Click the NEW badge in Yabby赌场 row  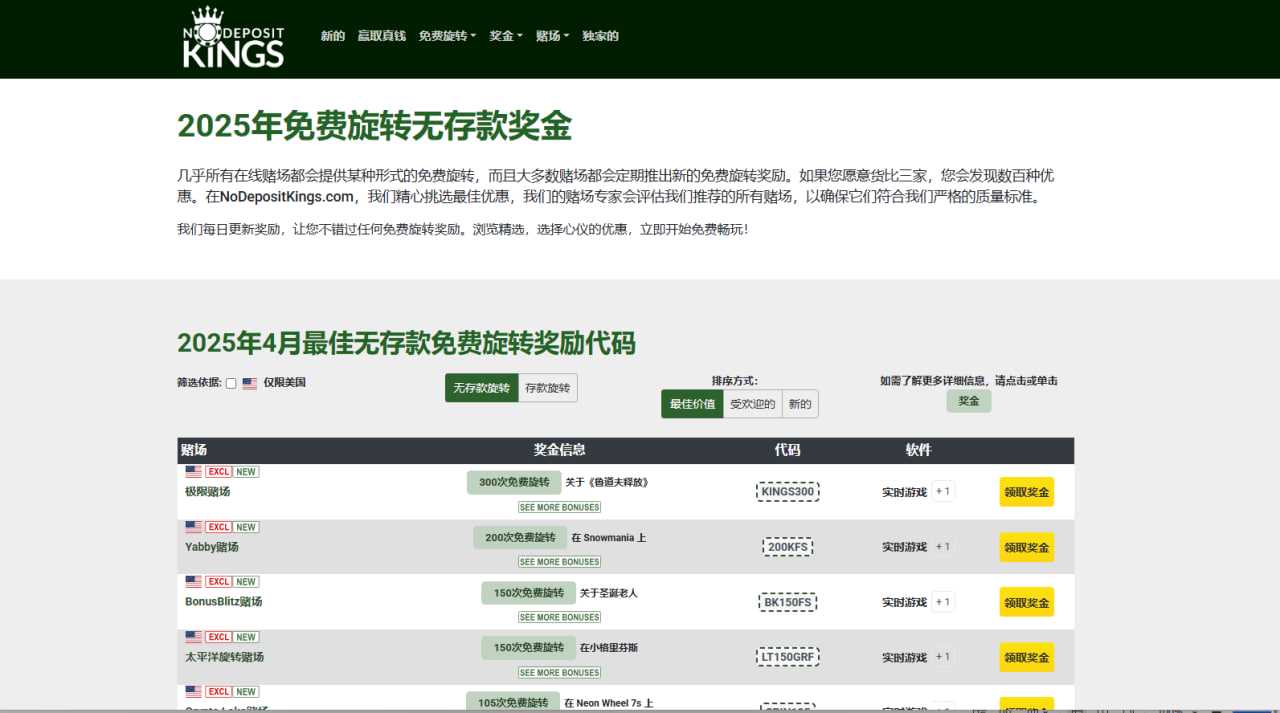(246, 527)
